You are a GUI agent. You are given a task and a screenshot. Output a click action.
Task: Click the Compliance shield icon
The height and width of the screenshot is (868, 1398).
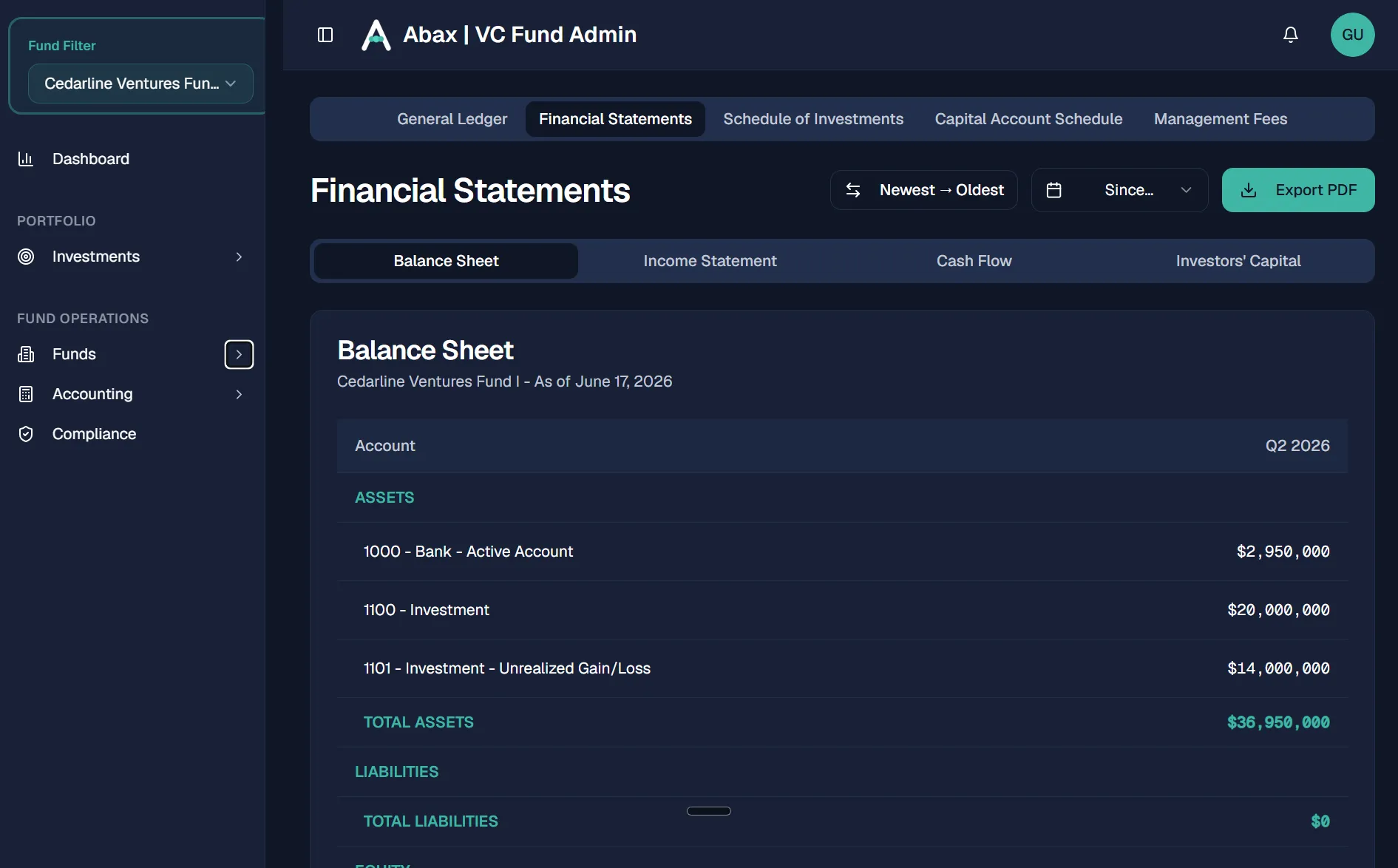tap(26, 434)
